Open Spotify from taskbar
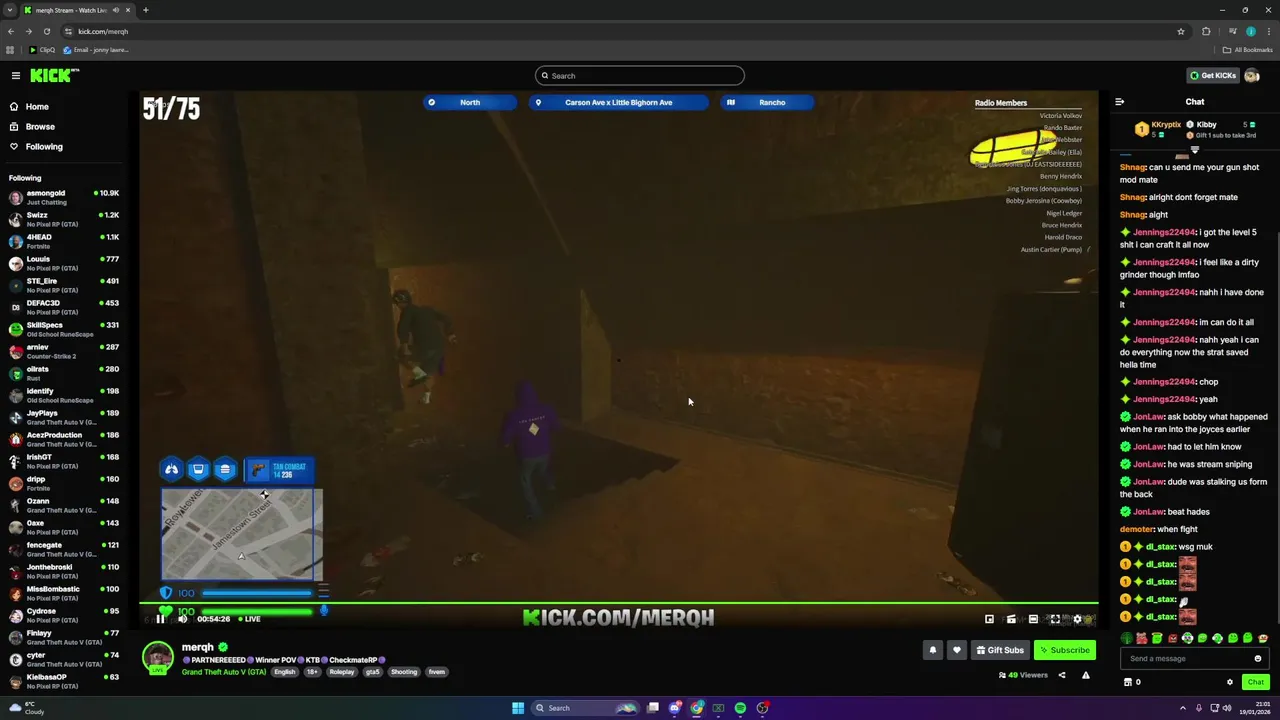The width and height of the screenshot is (1280, 720). click(740, 708)
